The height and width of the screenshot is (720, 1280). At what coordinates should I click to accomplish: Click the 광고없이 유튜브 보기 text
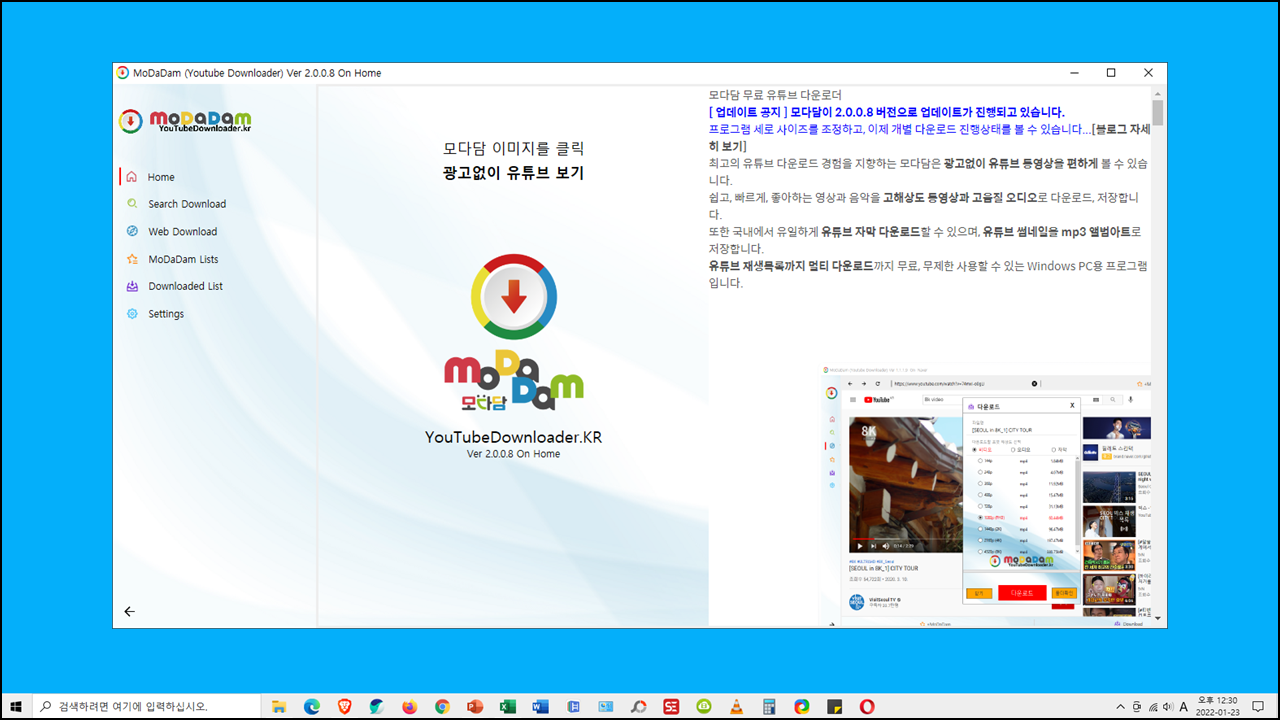[x=513, y=173]
